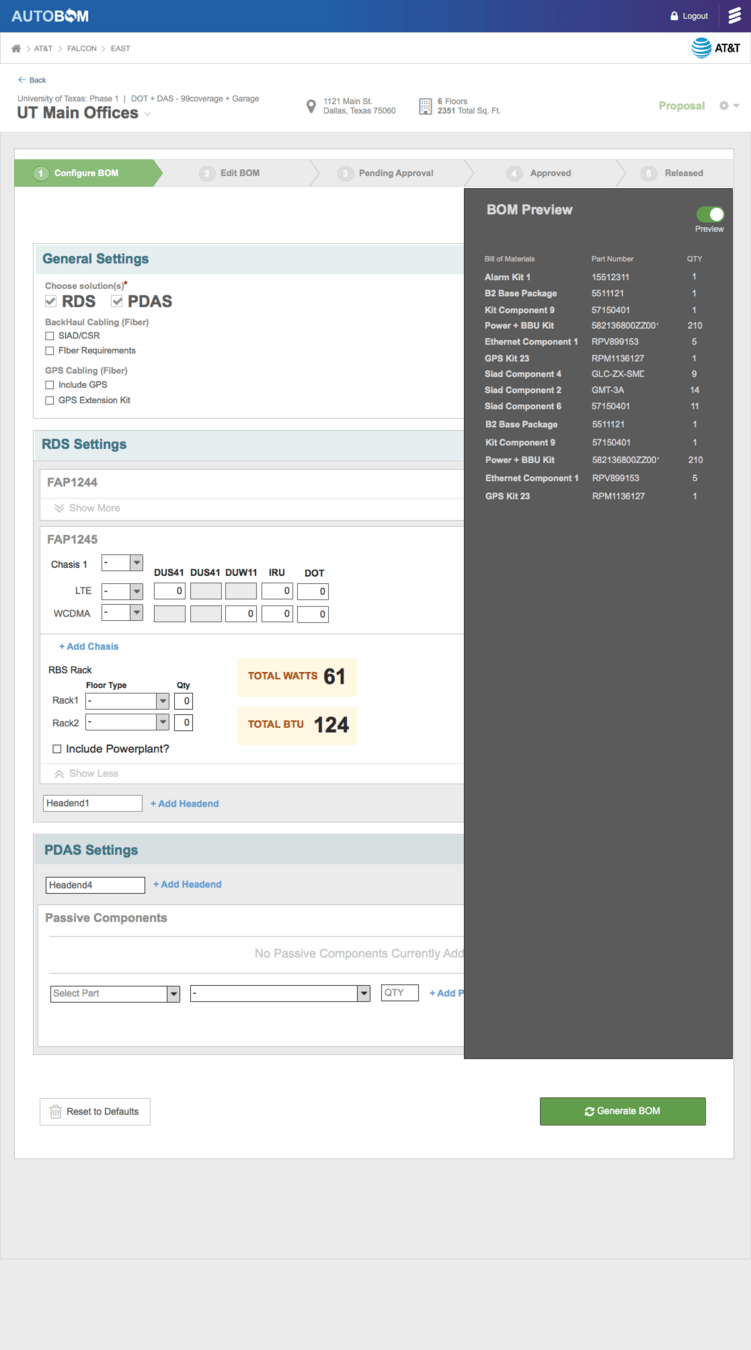This screenshot has width=751, height=1350.
Task: Click the Logout lock icon
Action: pyautogui.click(x=675, y=16)
